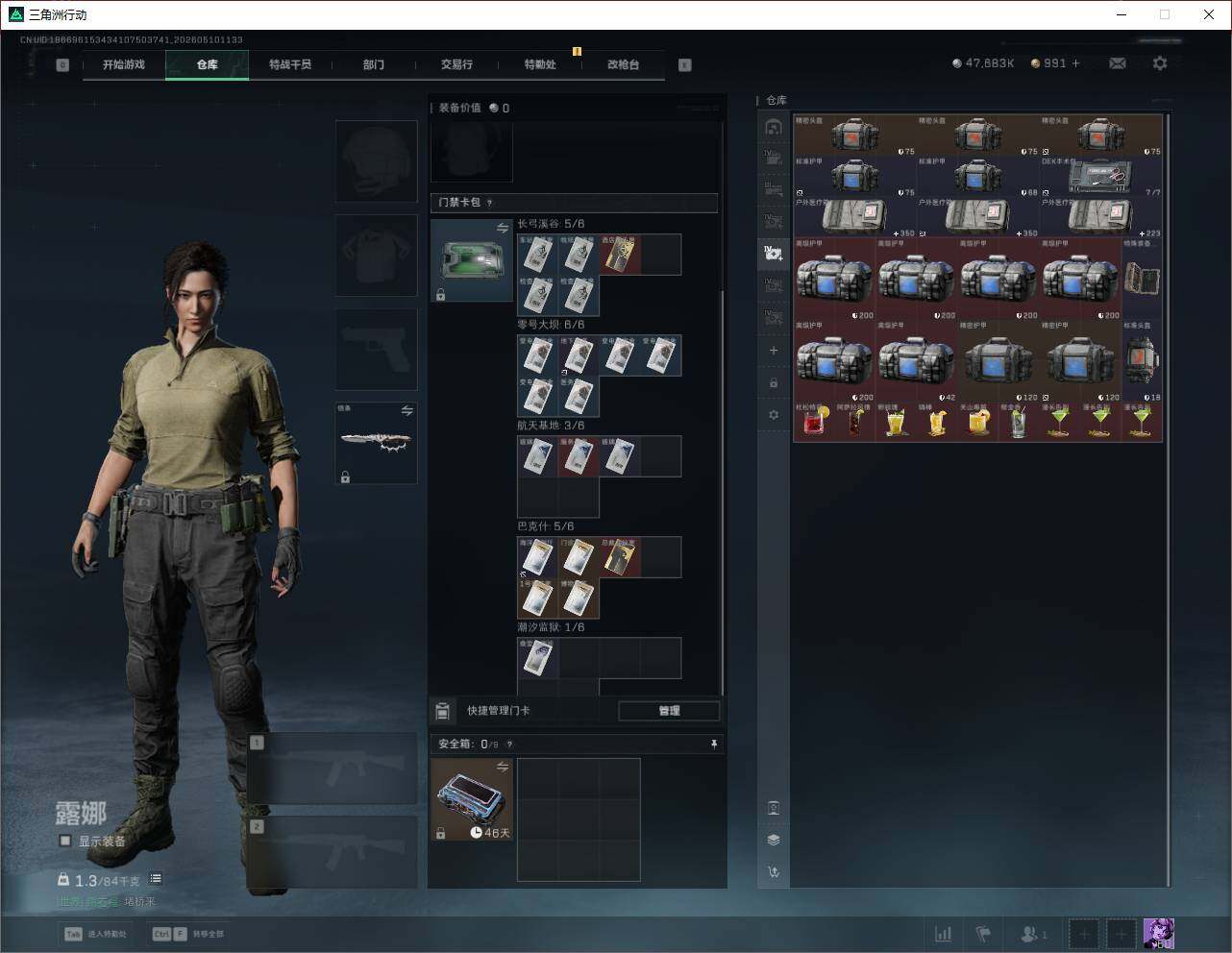The image size is (1232, 953).
Task: Select the DEK case showing 7/7
Action: [1101, 177]
